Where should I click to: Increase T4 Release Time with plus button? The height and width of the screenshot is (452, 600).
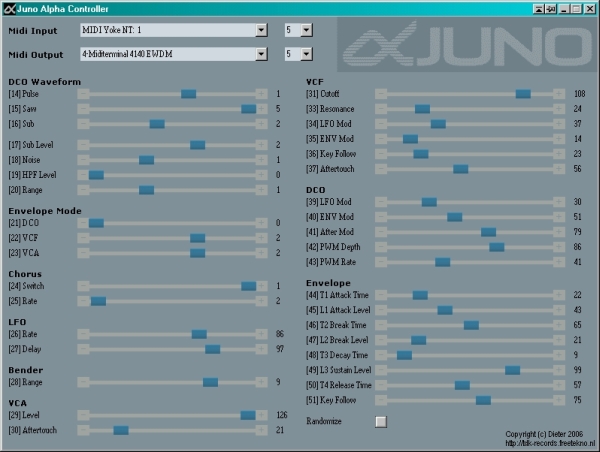559,385
